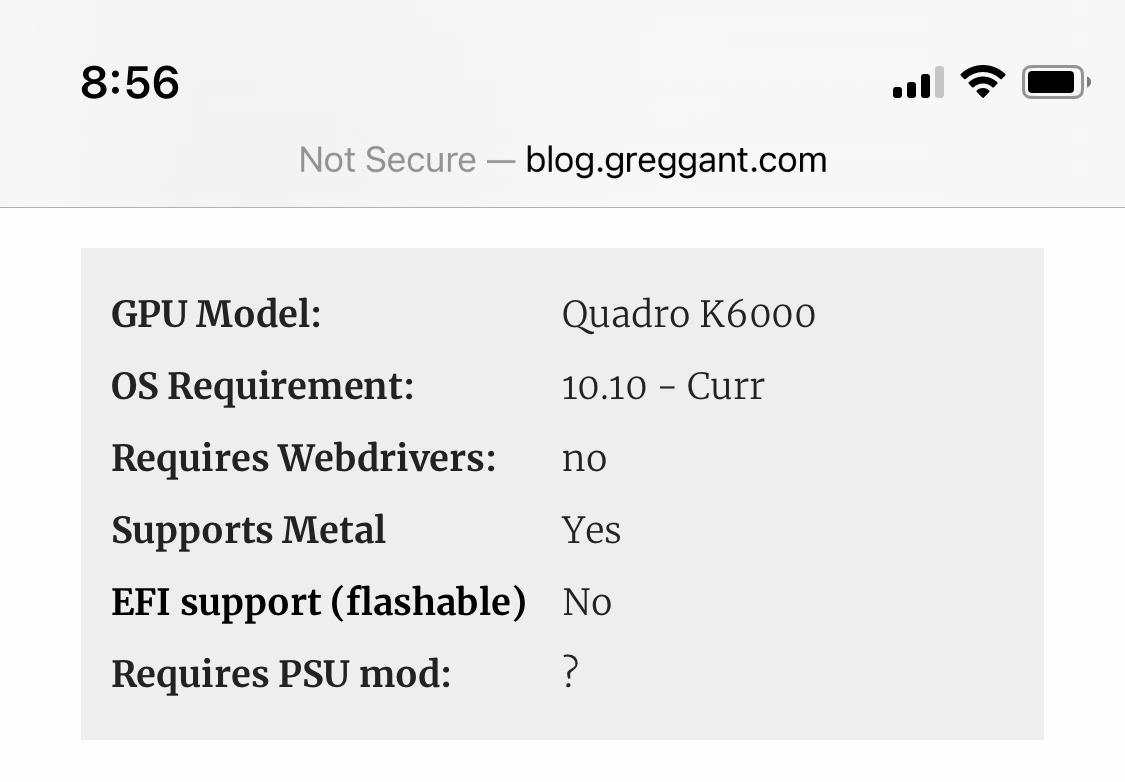
Task: Tap the EFI support No value
Action: point(587,602)
